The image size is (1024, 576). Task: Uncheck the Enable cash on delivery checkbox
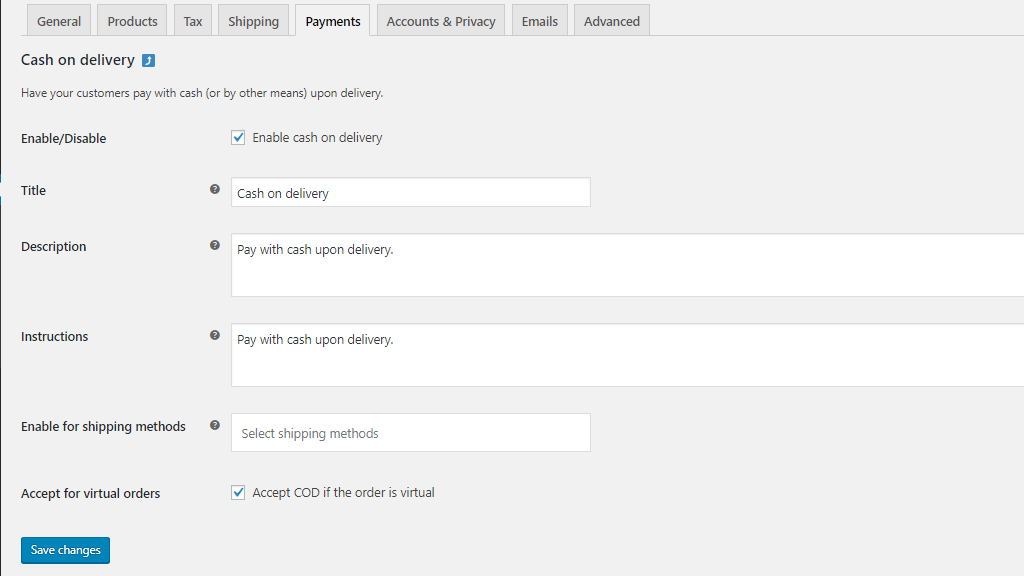(x=238, y=138)
